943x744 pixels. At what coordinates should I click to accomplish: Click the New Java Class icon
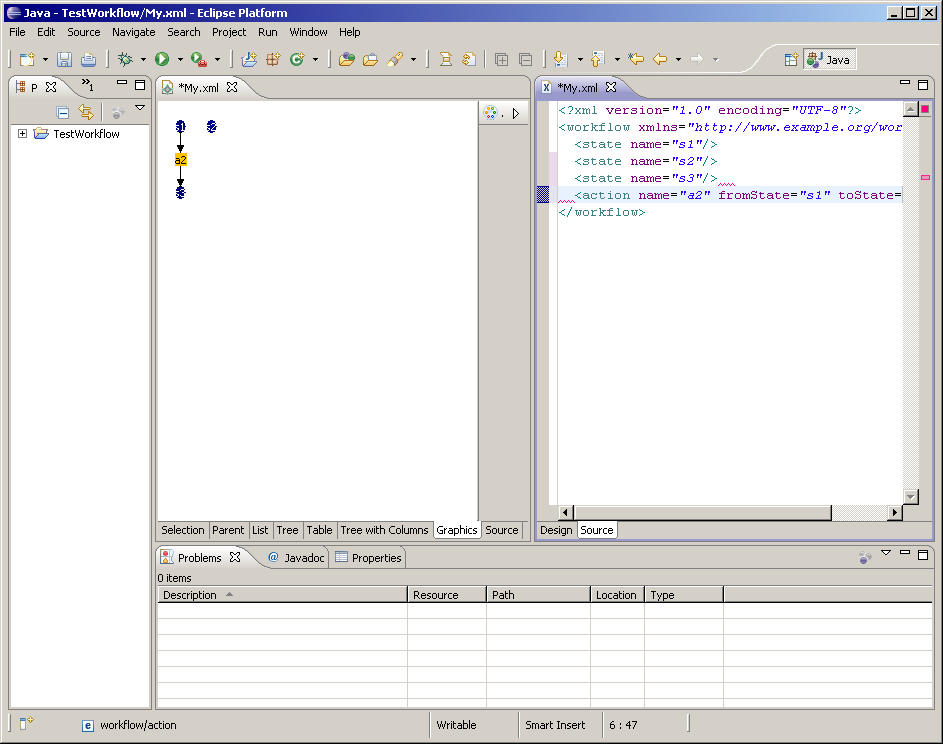pyautogui.click(x=297, y=60)
